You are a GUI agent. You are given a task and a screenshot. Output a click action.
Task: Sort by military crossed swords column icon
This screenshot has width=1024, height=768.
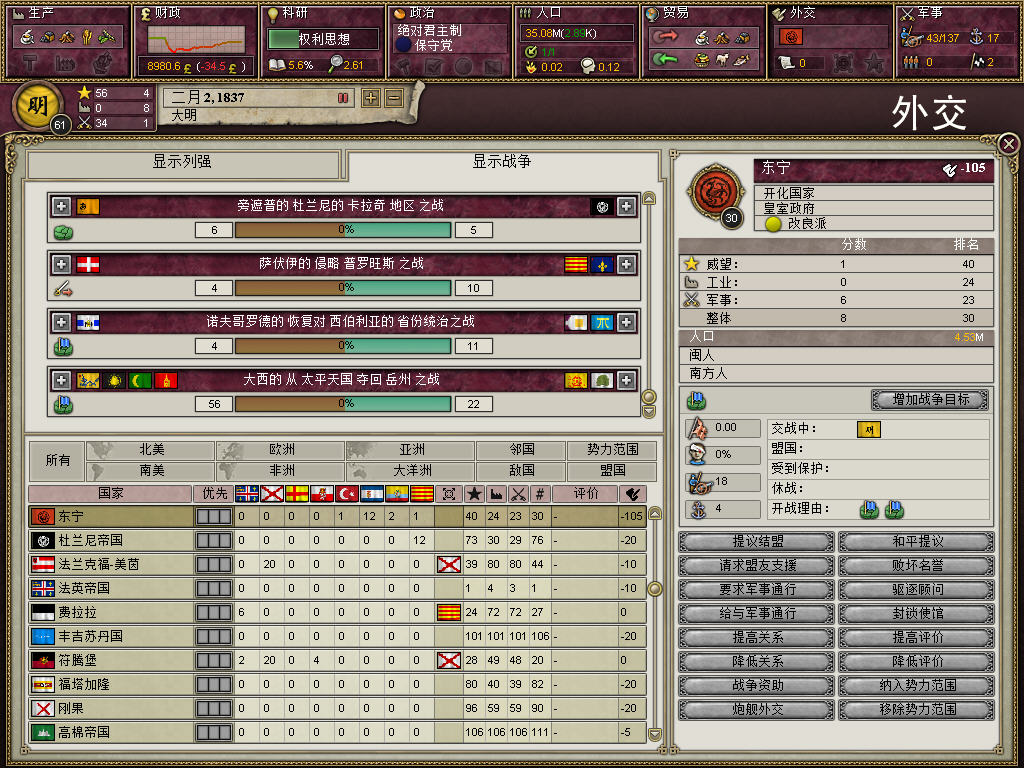tap(518, 494)
